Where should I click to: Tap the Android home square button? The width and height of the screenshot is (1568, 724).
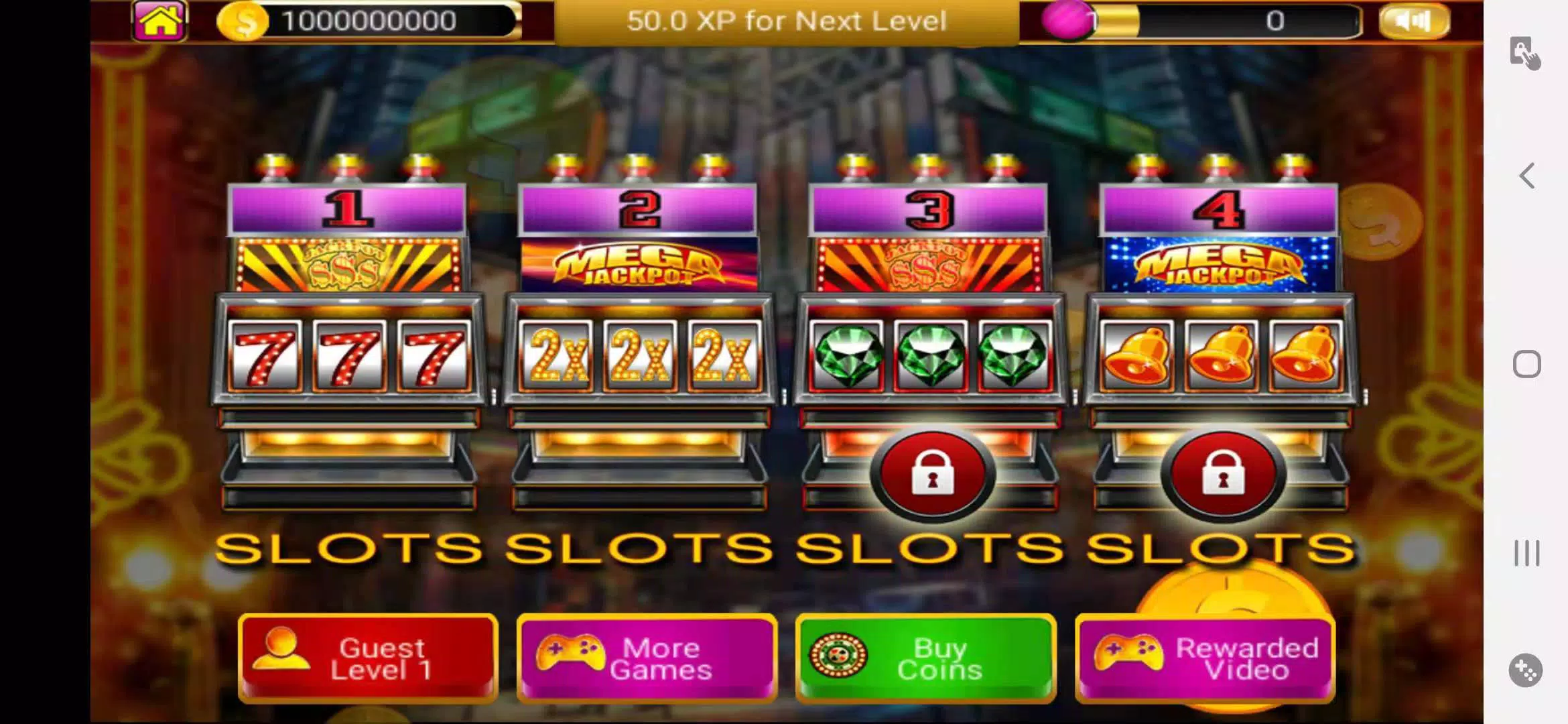pos(1526,364)
